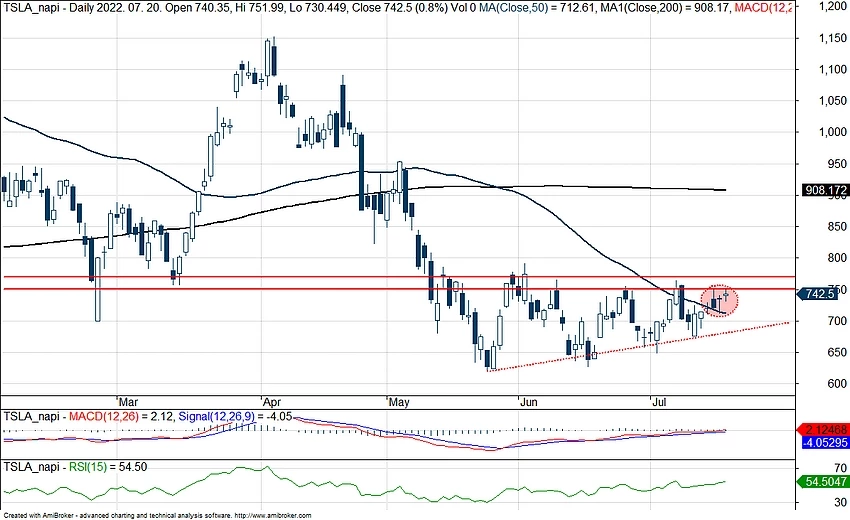This screenshot has height=520, width=850.
Task: Click the 700 price axis label
Action: click(837, 321)
